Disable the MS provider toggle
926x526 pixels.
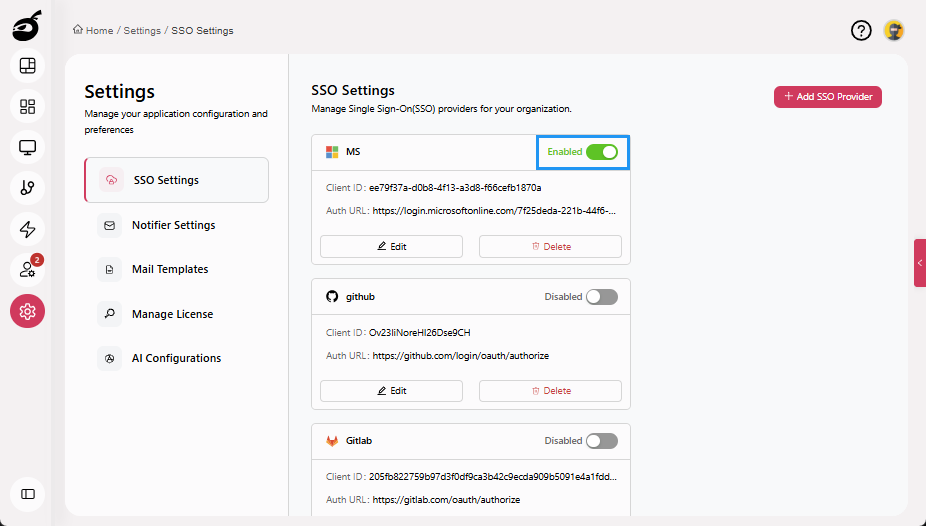602,152
